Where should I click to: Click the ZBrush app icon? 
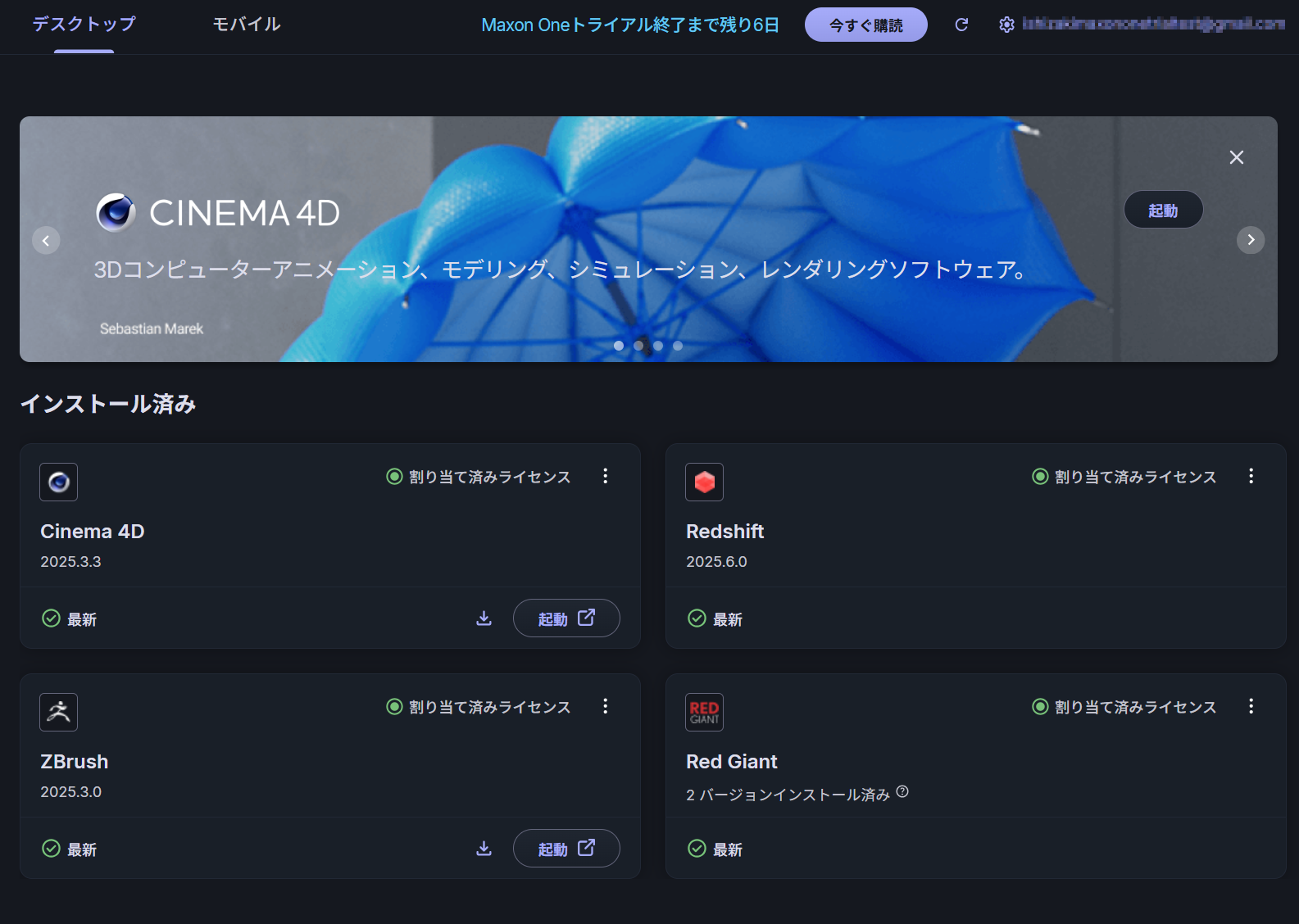pyautogui.click(x=59, y=712)
